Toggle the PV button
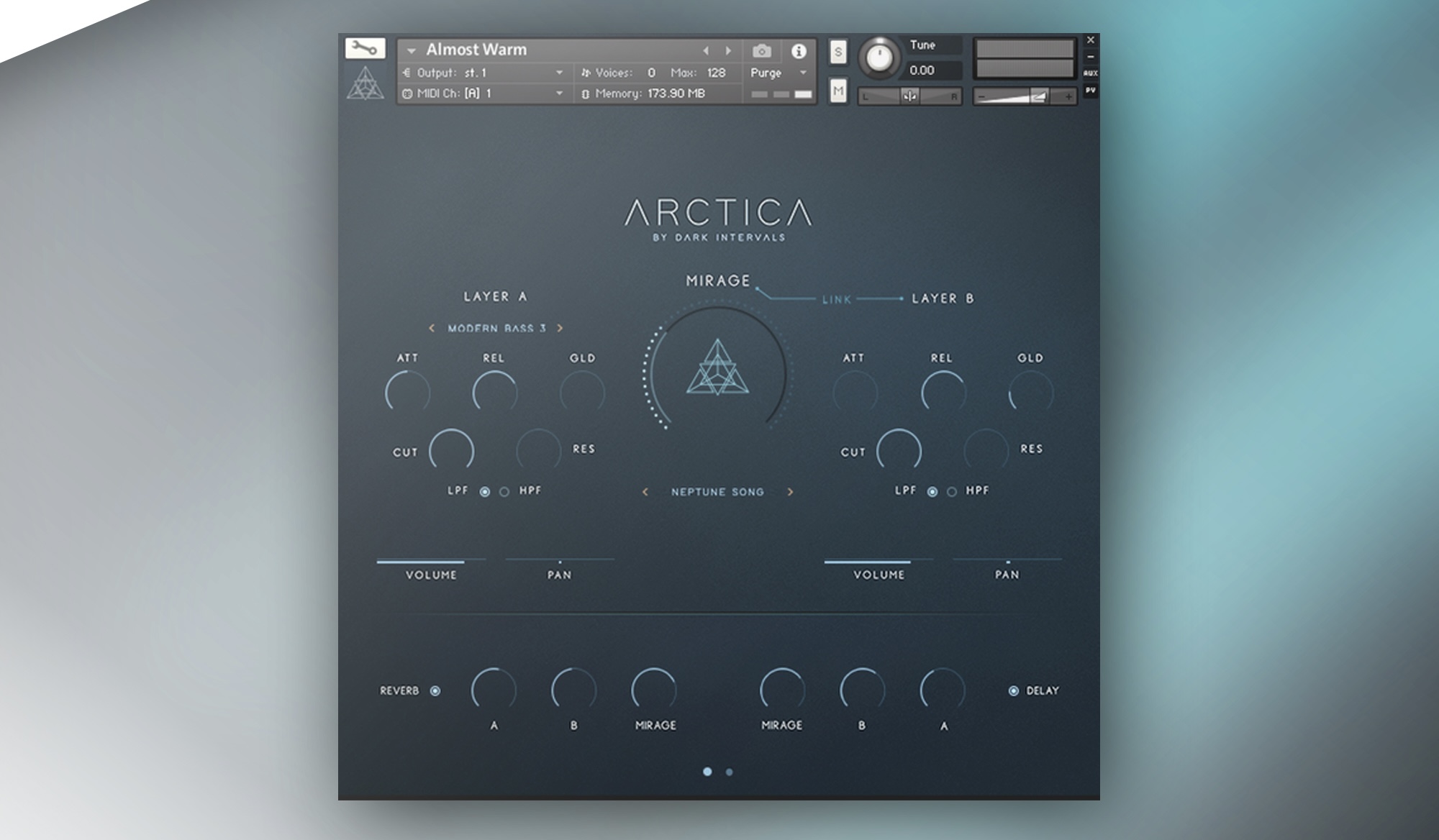1439x840 pixels. 1091,90
